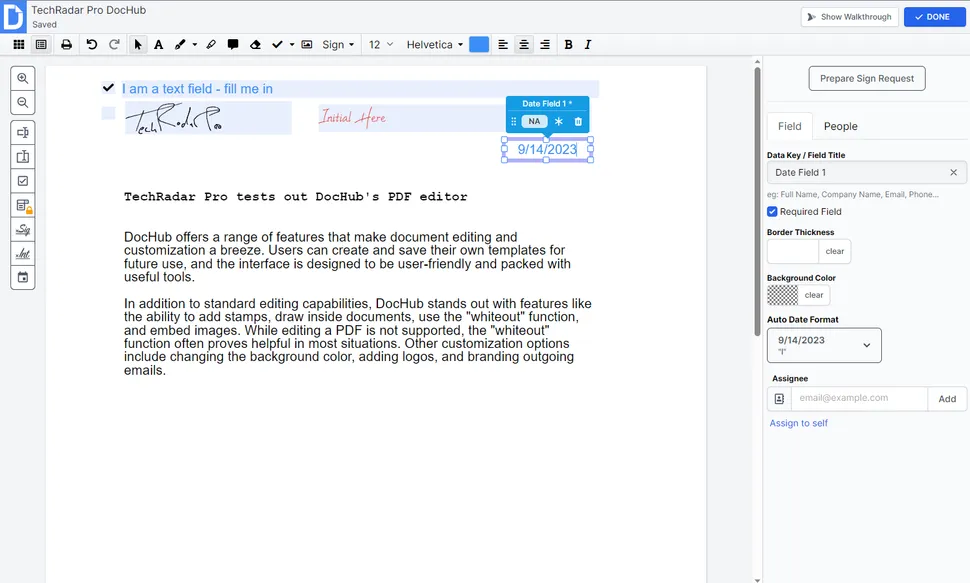
Task: Toggle the checkmark beside the text field
Action: (x=108, y=88)
